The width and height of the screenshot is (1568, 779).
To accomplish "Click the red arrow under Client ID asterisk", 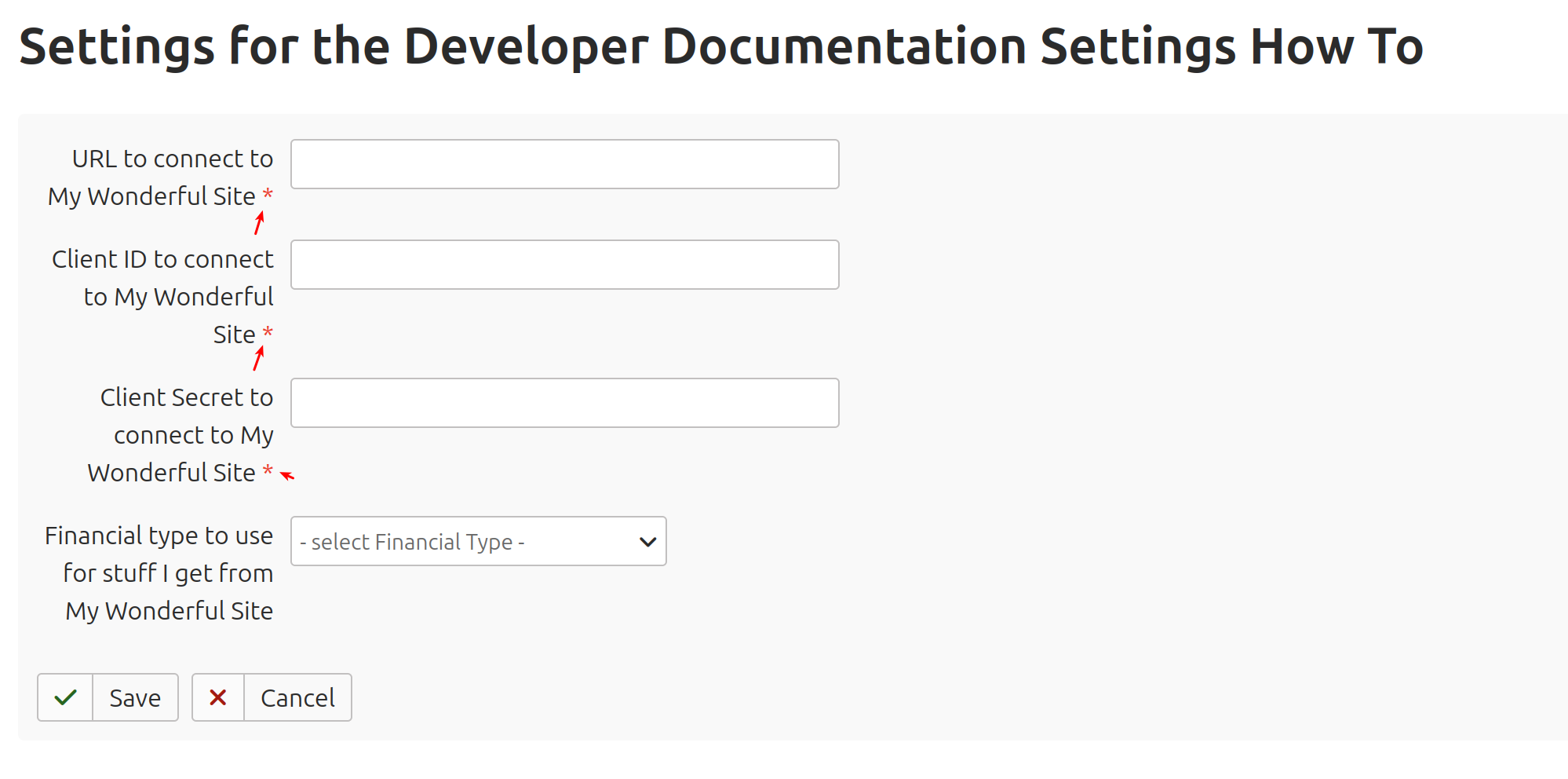I will pyautogui.click(x=259, y=358).
